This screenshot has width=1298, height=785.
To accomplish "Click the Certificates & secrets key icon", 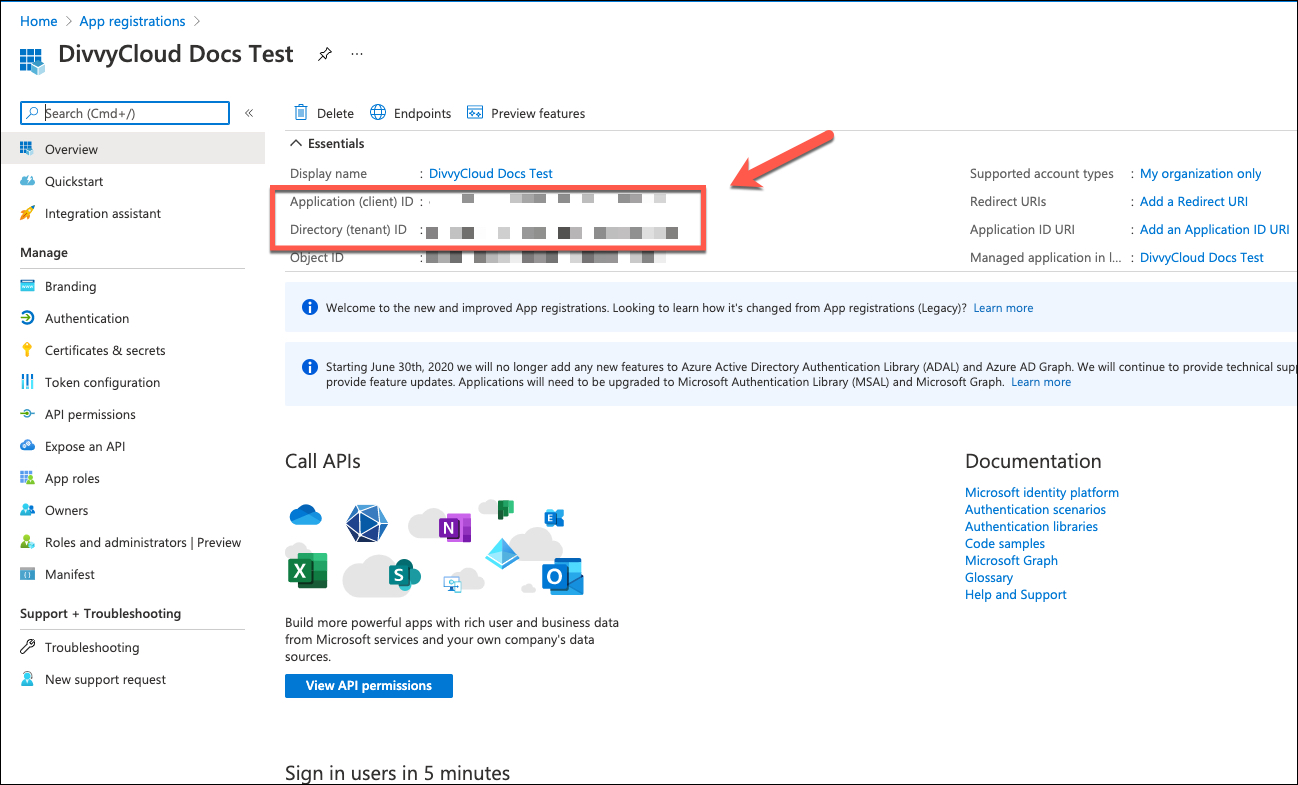I will pyautogui.click(x=27, y=350).
